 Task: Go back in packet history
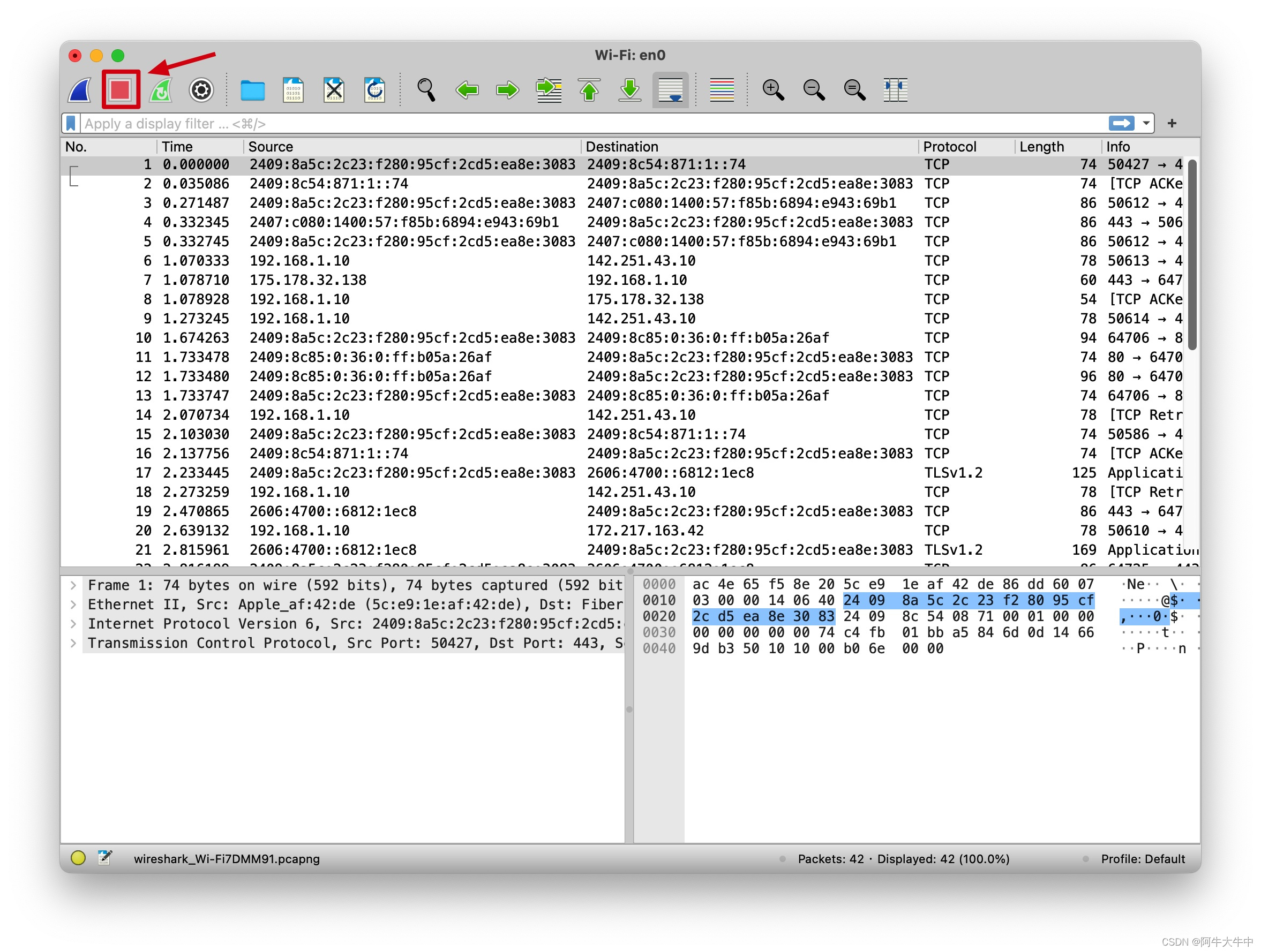pos(467,90)
